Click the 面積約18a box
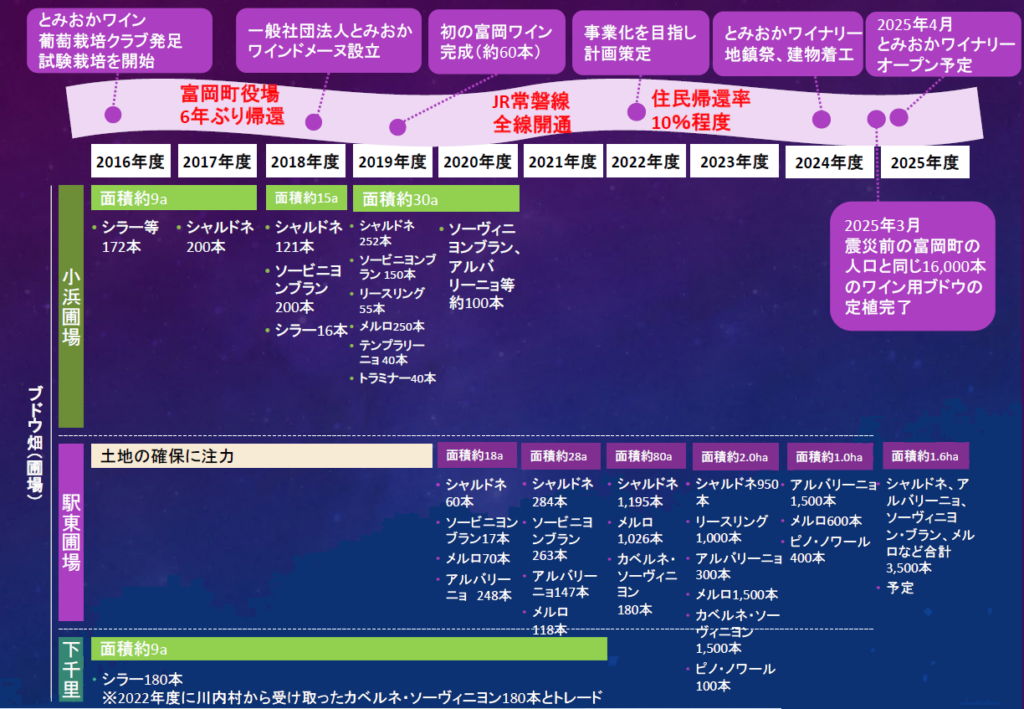This screenshot has width=1024, height=709. [477, 455]
